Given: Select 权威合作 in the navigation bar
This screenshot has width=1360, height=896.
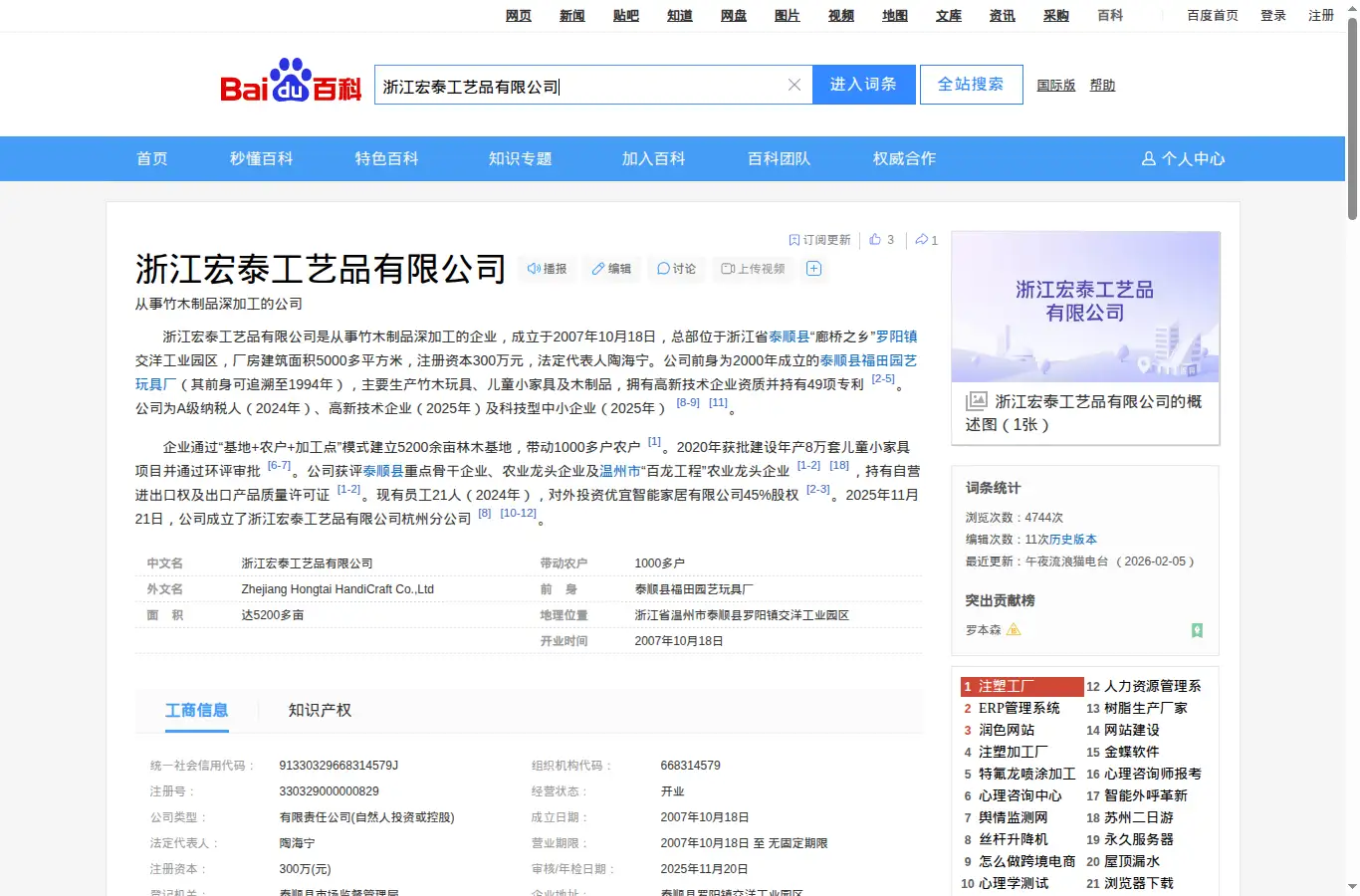Looking at the screenshot, I should tap(905, 158).
